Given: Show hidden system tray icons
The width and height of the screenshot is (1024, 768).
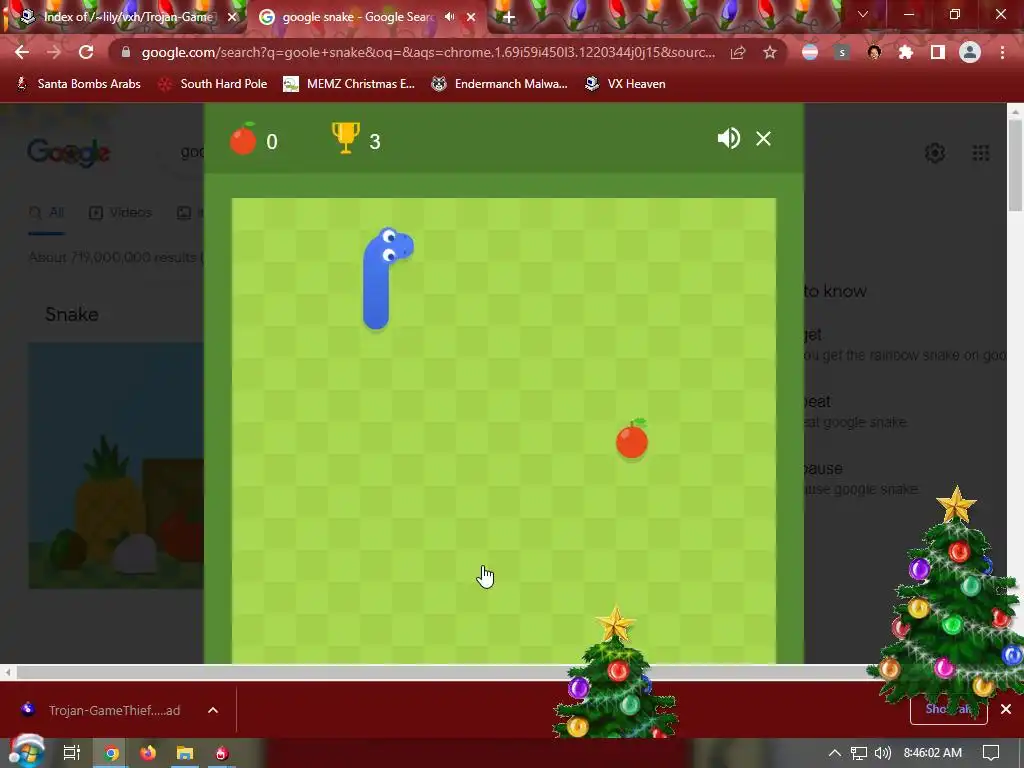Looking at the screenshot, I should (x=835, y=753).
